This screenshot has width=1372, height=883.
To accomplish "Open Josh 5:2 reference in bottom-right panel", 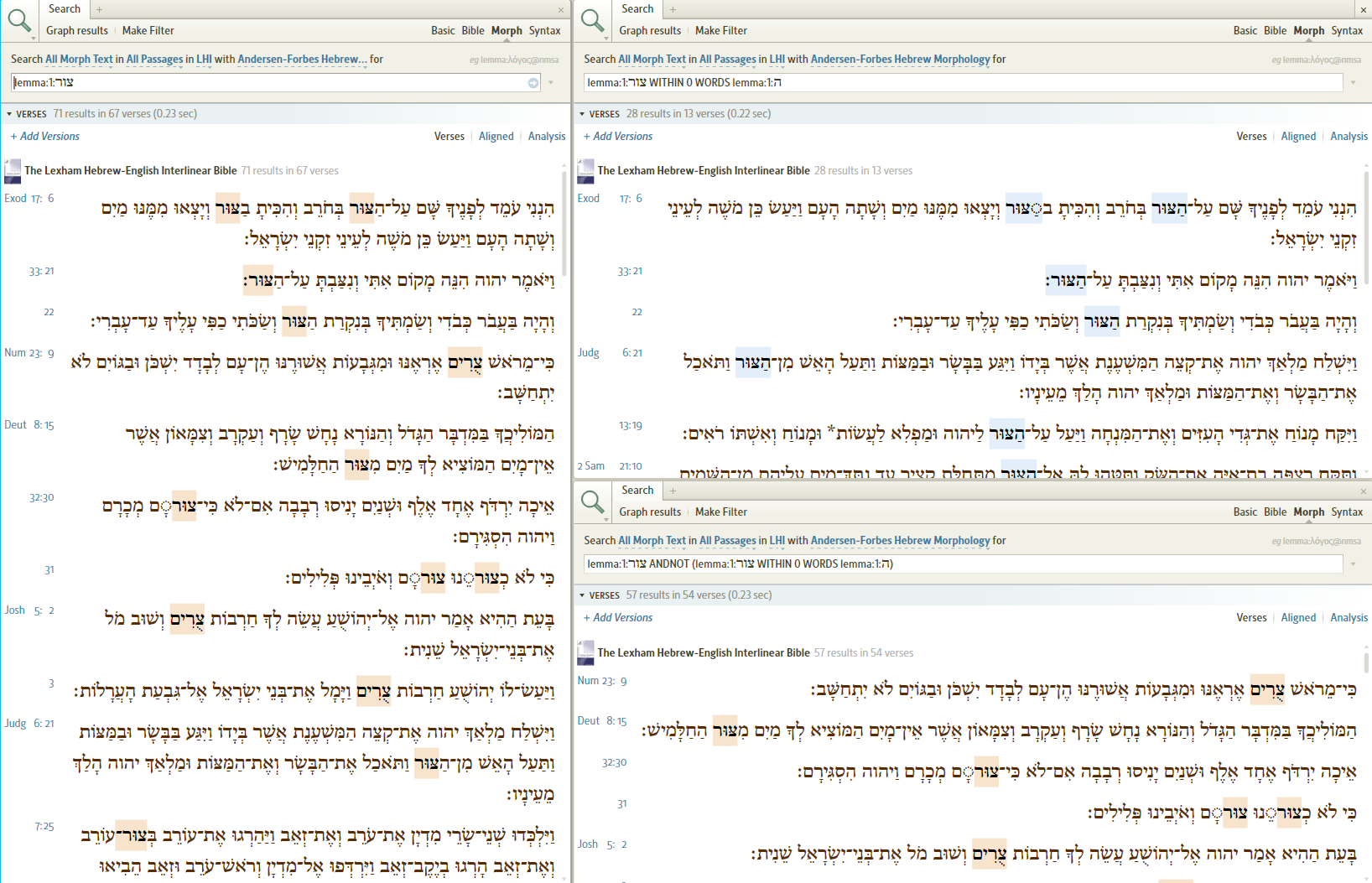I will tap(602, 844).
